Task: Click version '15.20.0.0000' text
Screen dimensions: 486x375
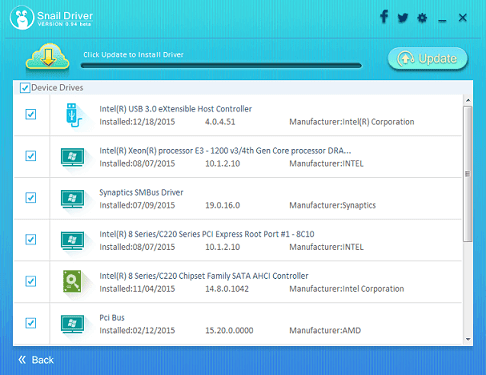Action: [x=229, y=330]
